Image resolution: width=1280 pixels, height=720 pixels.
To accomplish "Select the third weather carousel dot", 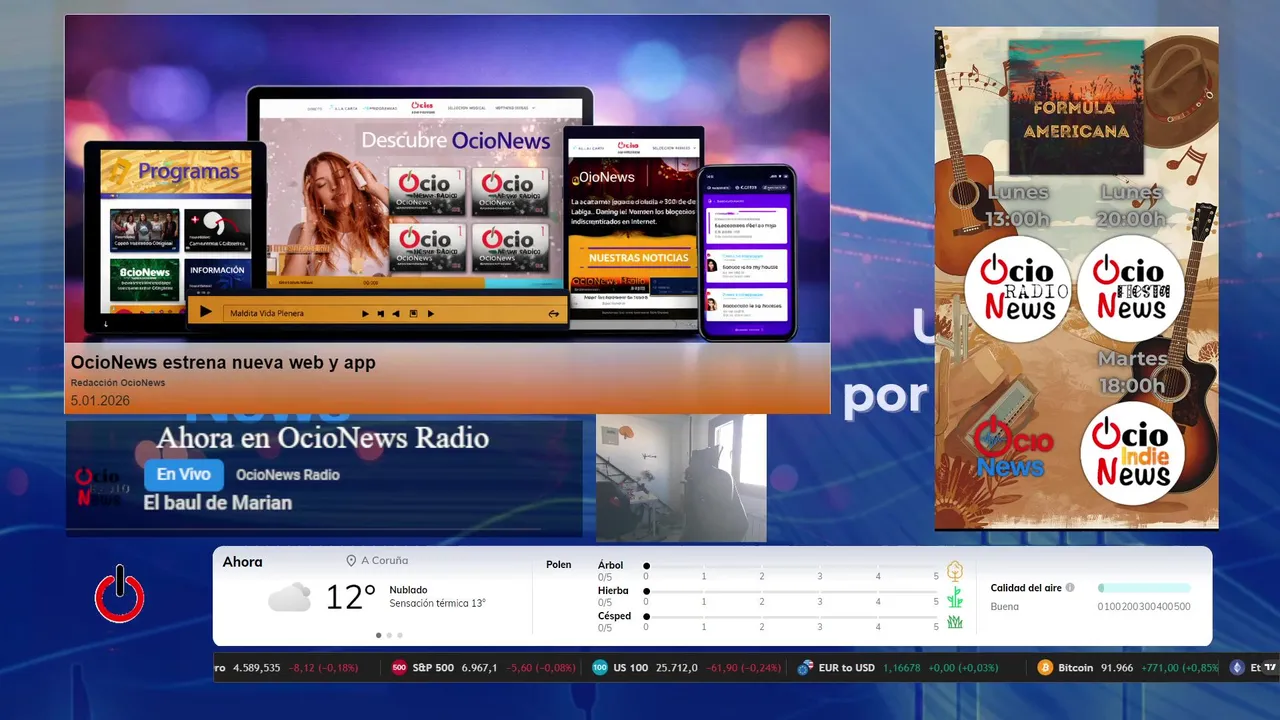I will 400,635.
